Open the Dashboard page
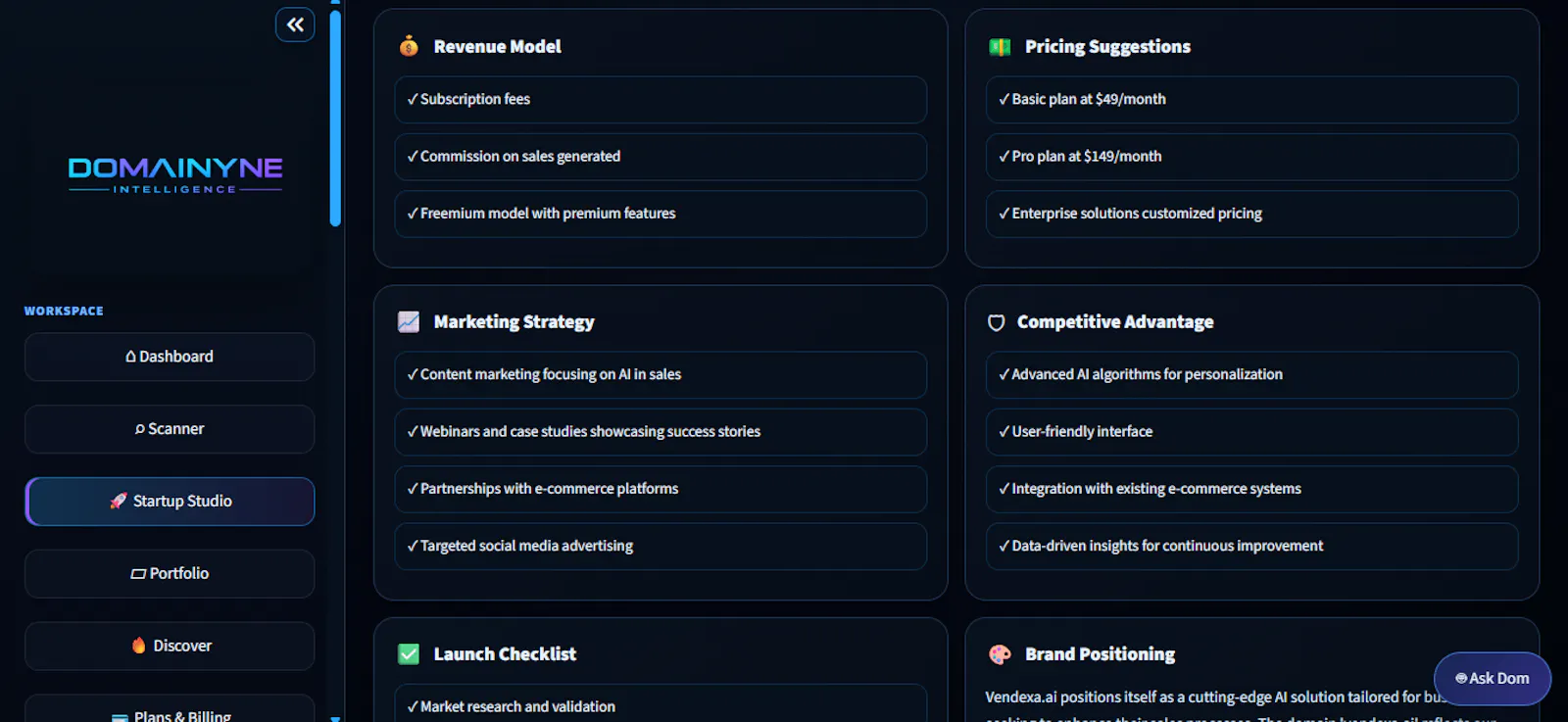 (170, 357)
